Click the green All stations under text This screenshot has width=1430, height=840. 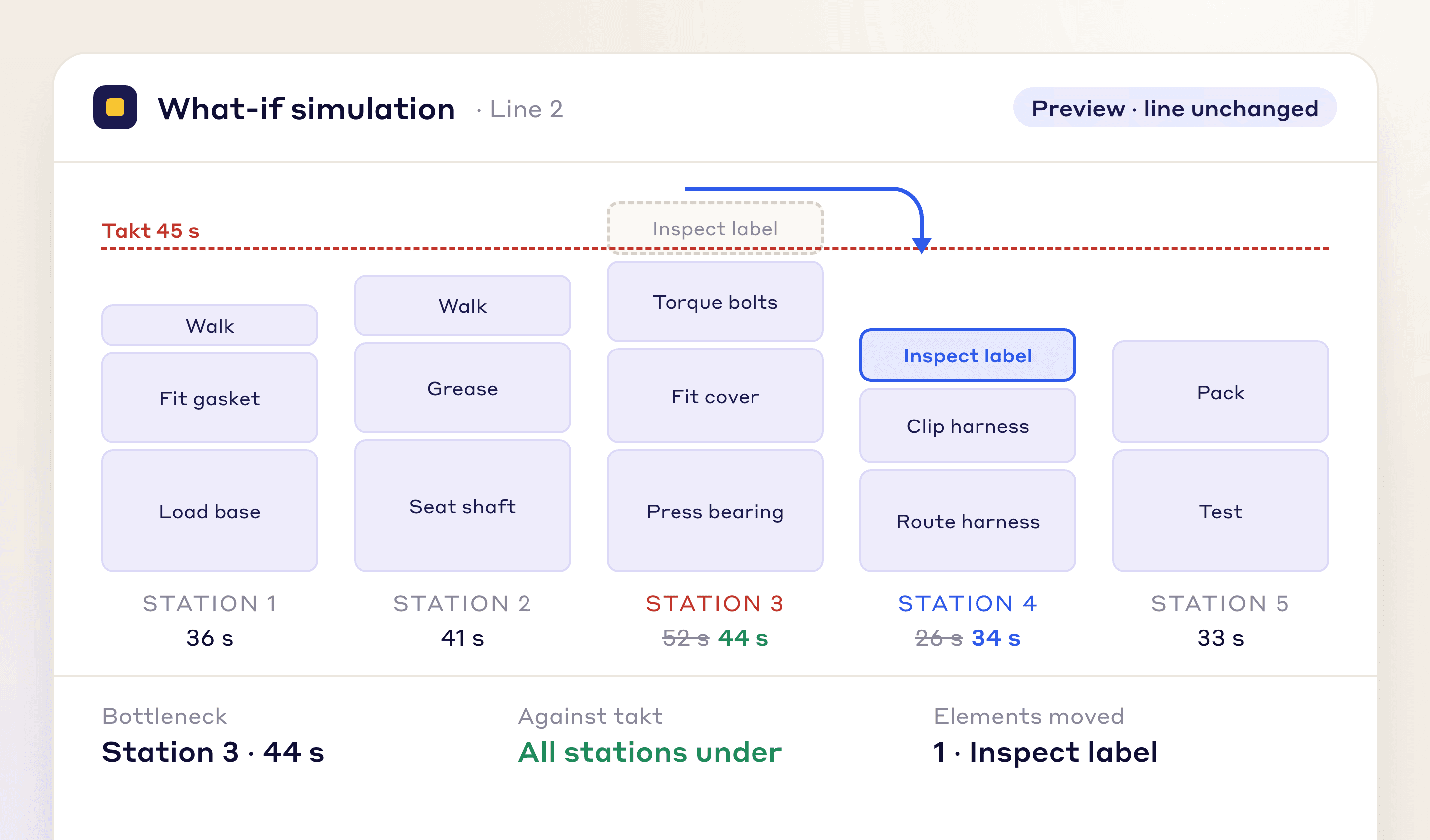tap(650, 752)
